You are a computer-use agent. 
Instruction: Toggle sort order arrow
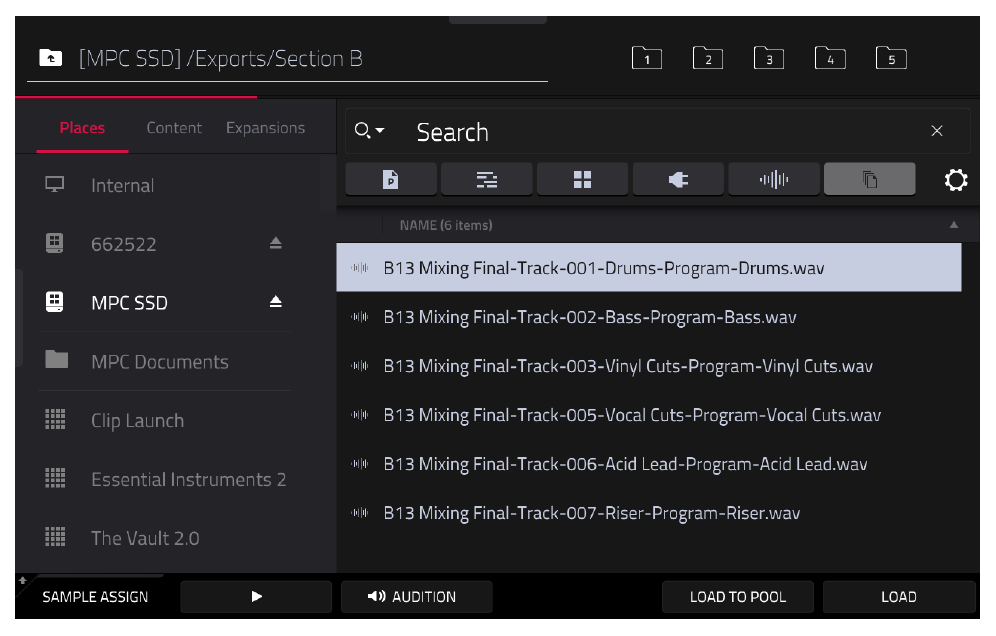pyautogui.click(x=953, y=225)
